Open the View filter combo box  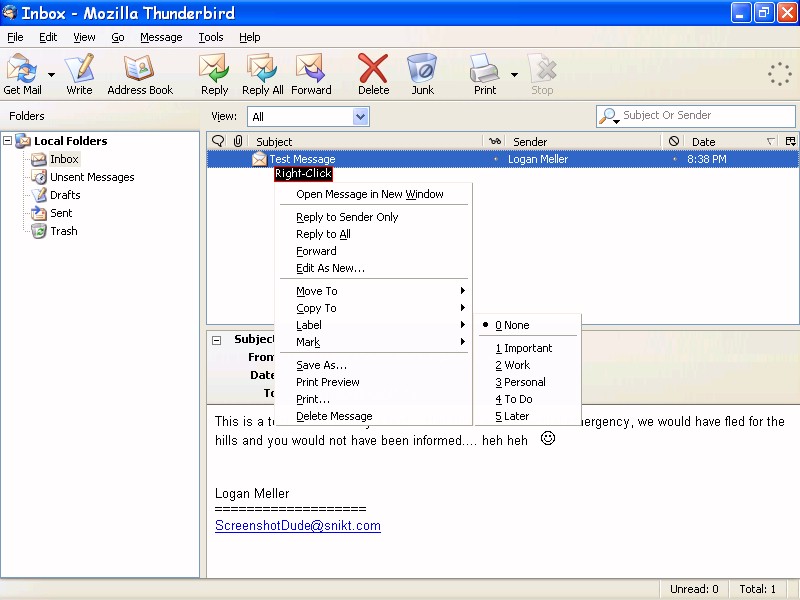(308, 117)
